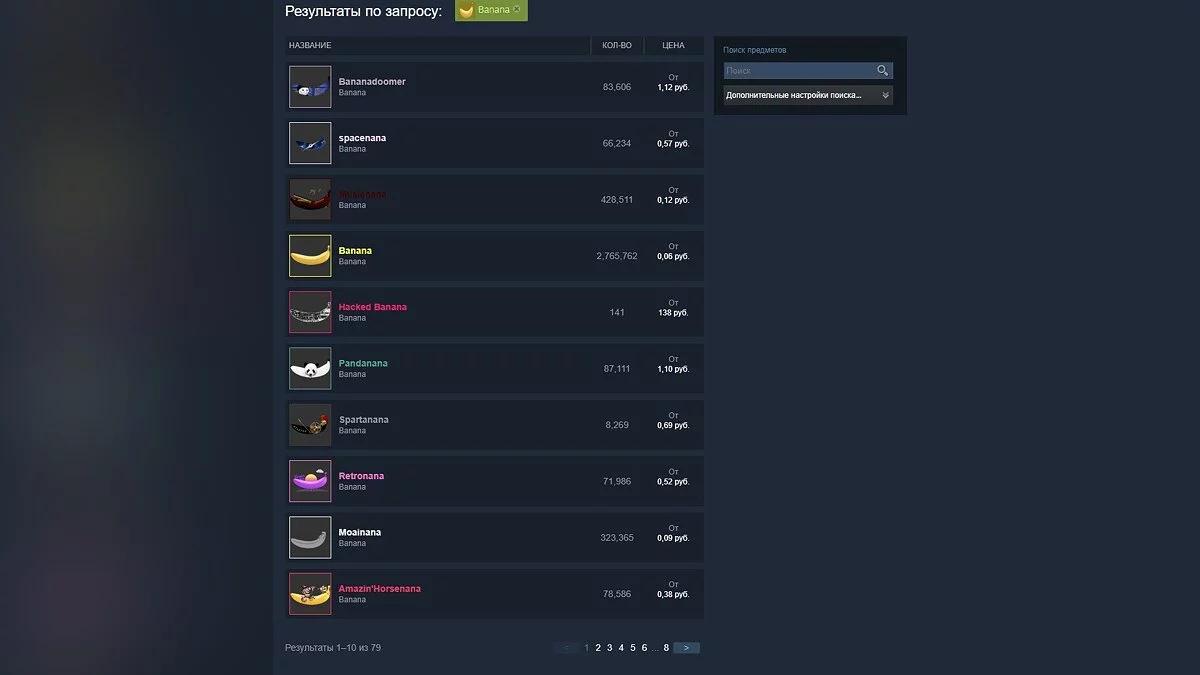Click the next page arrow button
Image resolution: width=1200 pixels, height=675 pixels.
(x=687, y=648)
